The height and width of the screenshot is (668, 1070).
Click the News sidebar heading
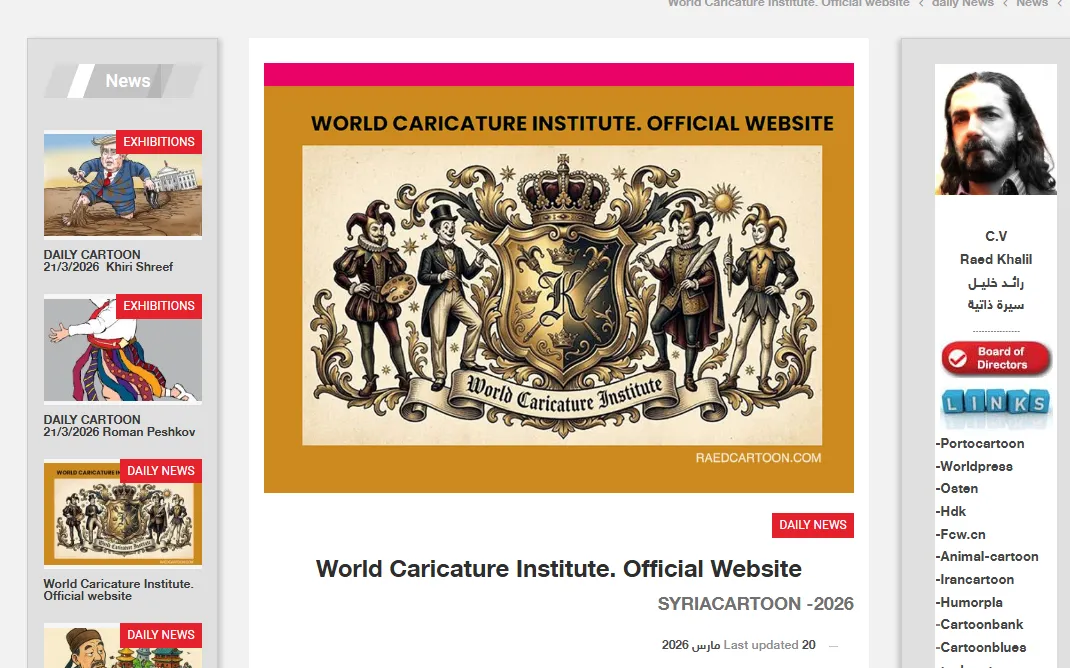127,81
